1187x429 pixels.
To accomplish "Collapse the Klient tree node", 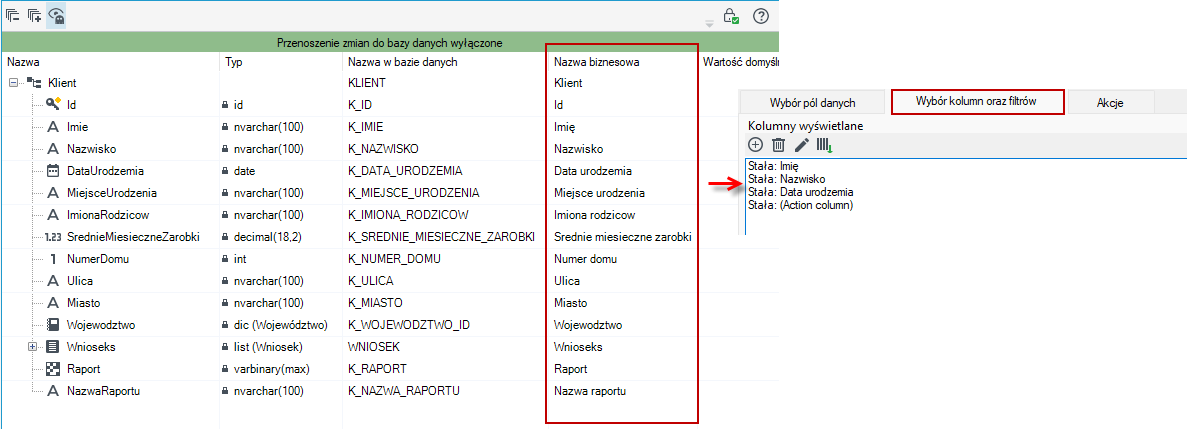I will (13, 83).
